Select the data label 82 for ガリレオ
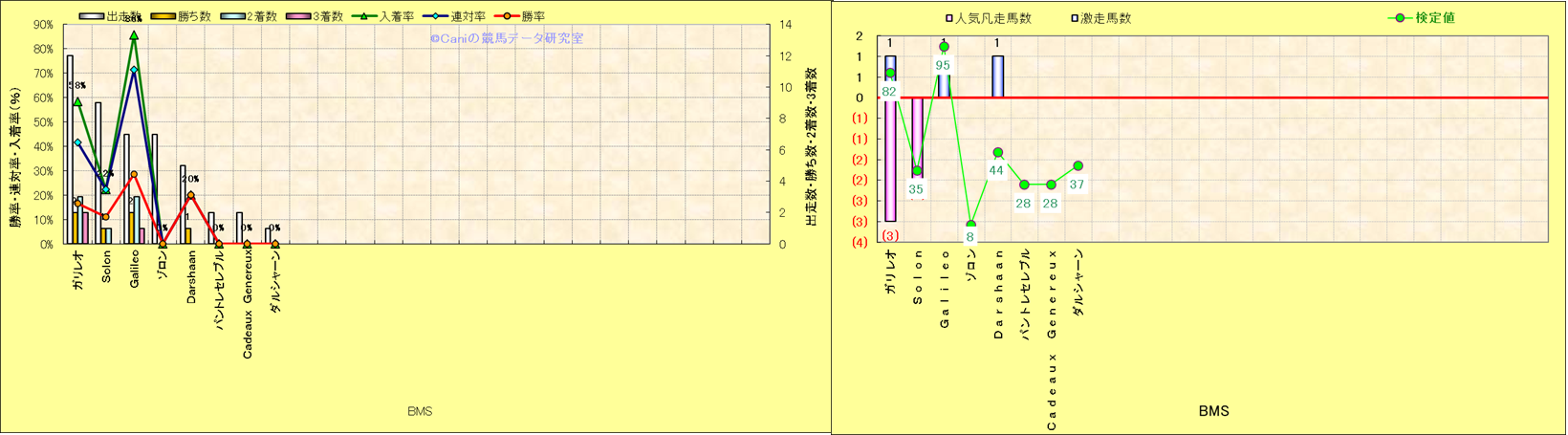Image resolution: width=1568 pixels, height=435 pixels. pos(889,92)
